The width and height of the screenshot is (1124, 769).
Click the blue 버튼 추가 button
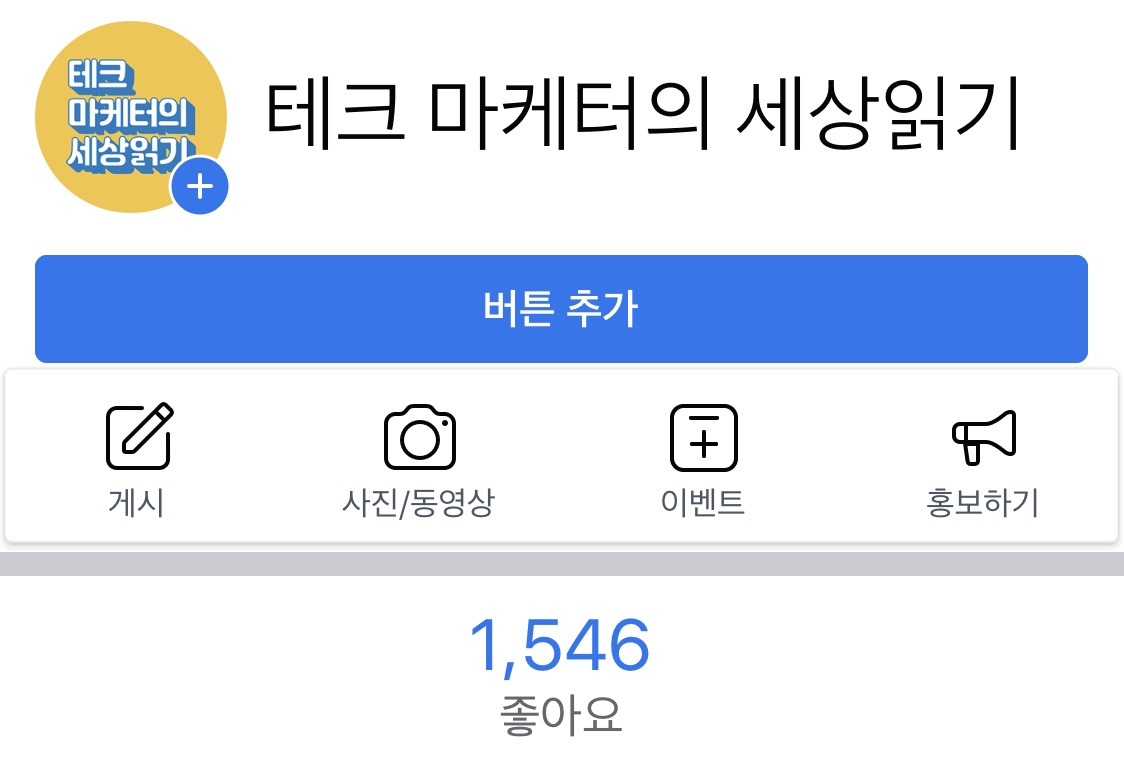[x=561, y=309]
